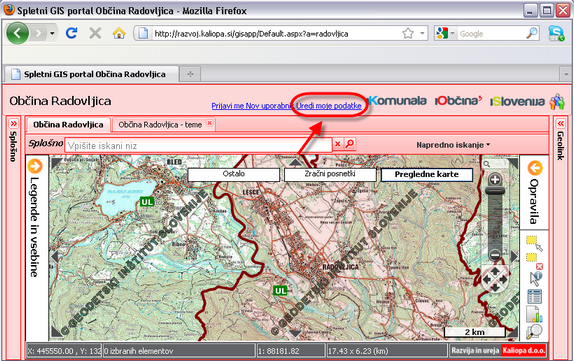Viewport: 574px width, 361px height.
Task: Expand the Splošno left sidebar chevron
Action: pyautogui.click(x=14, y=123)
